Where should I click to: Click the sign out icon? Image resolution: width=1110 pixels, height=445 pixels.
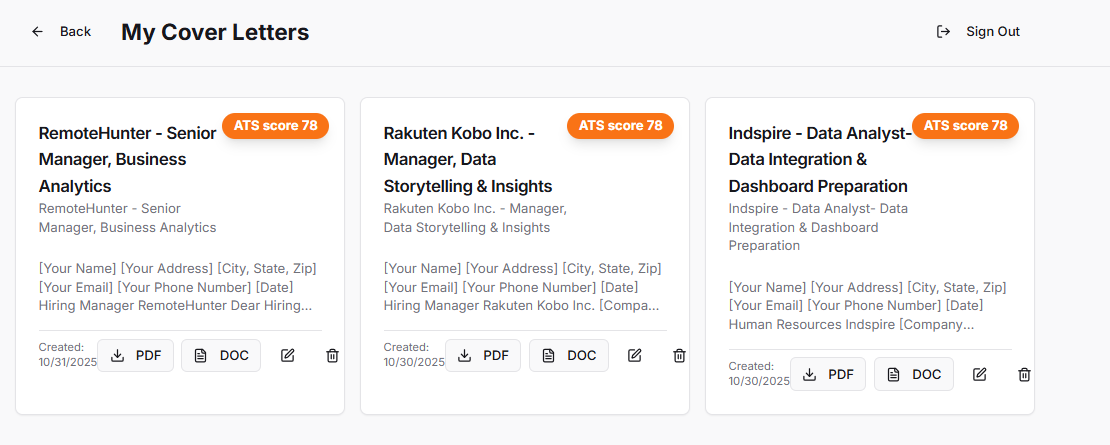pyautogui.click(x=943, y=32)
